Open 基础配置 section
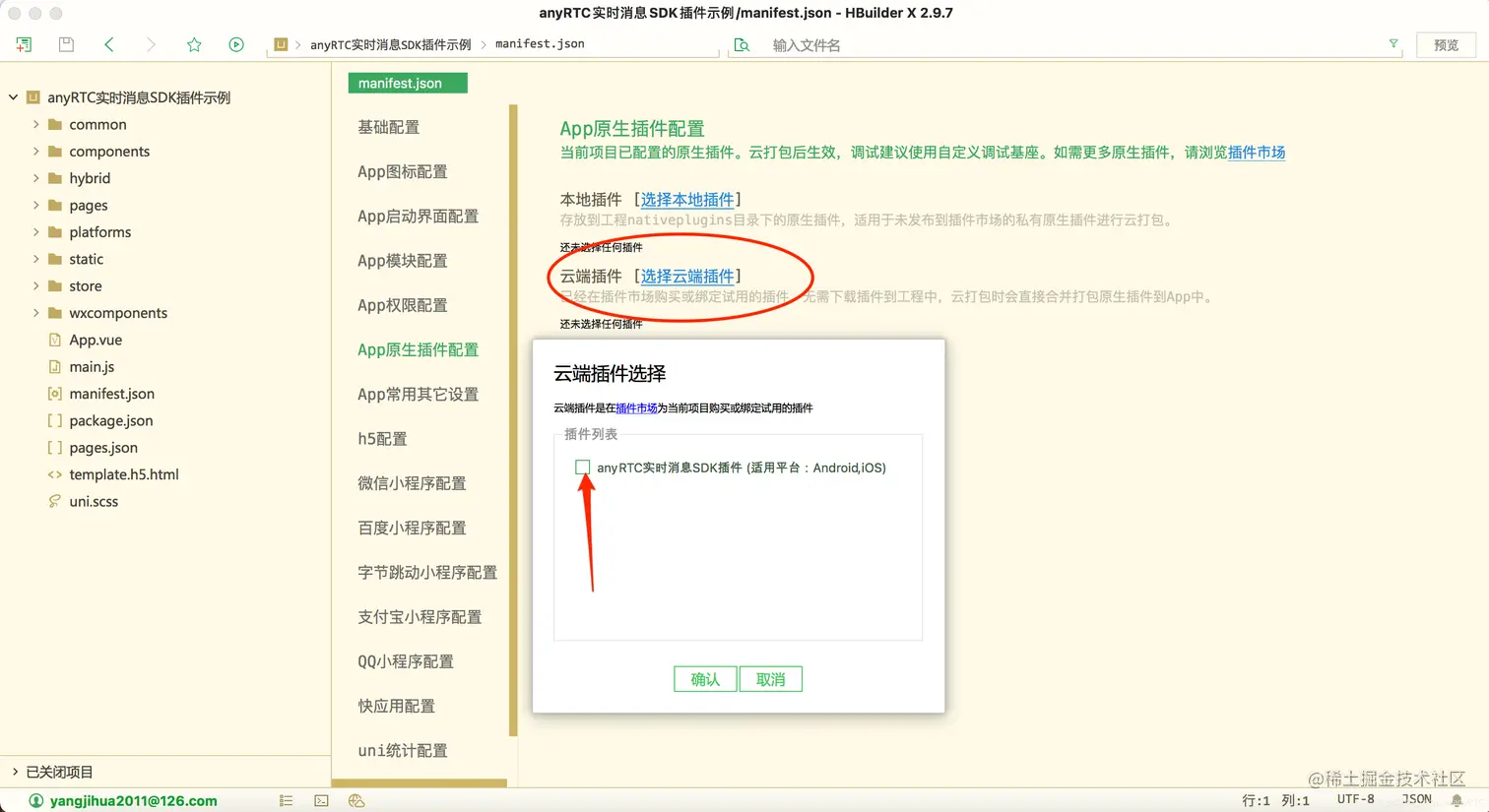This screenshot has height=812, width=1489. (x=389, y=127)
